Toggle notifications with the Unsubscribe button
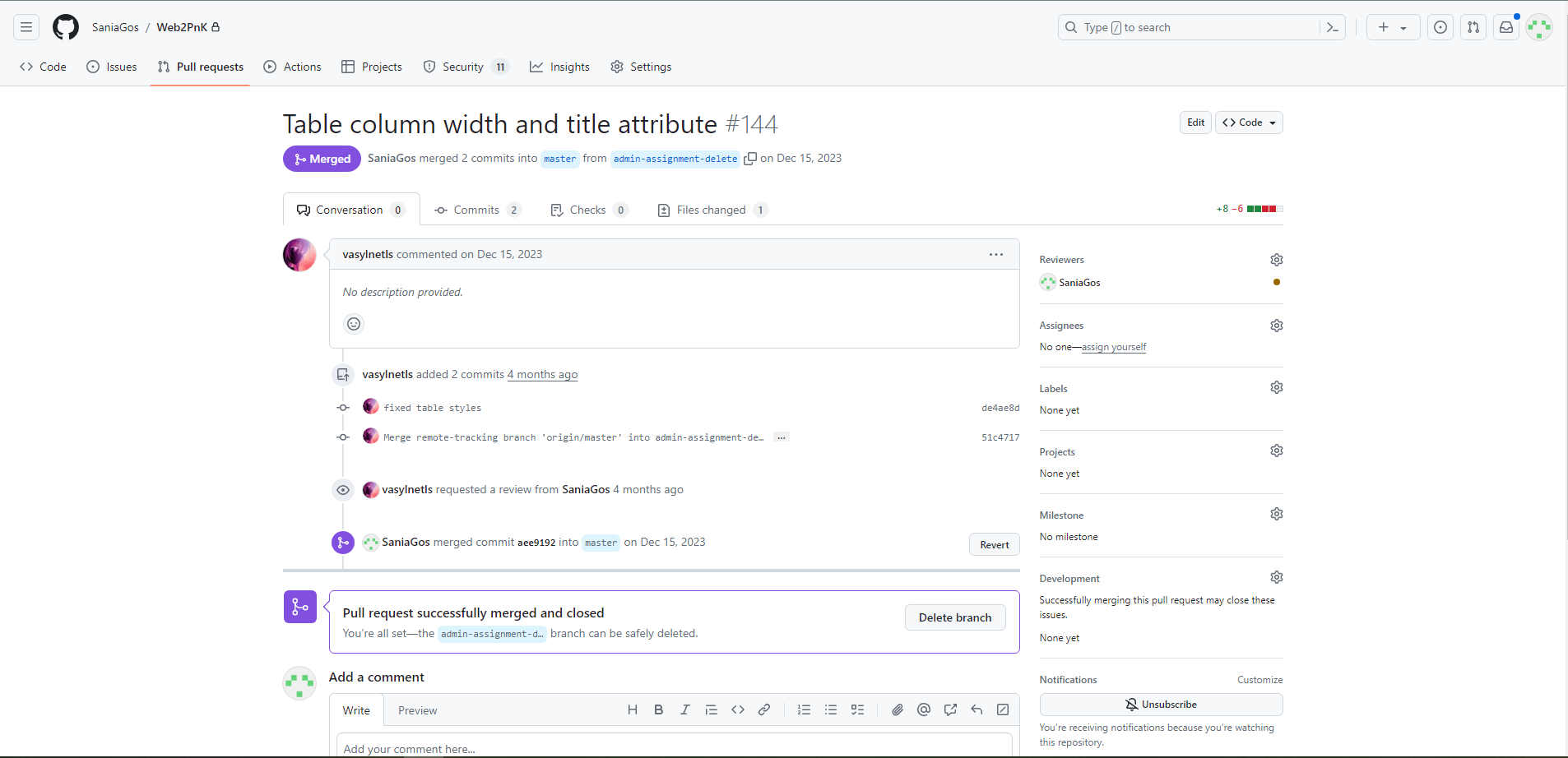 click(1161, 705)
